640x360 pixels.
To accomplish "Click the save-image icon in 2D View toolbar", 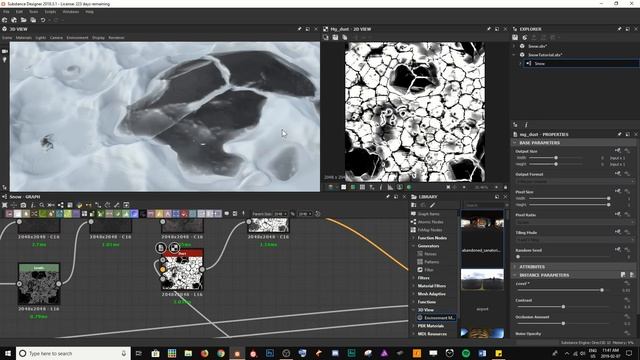I will click(335, 38).
